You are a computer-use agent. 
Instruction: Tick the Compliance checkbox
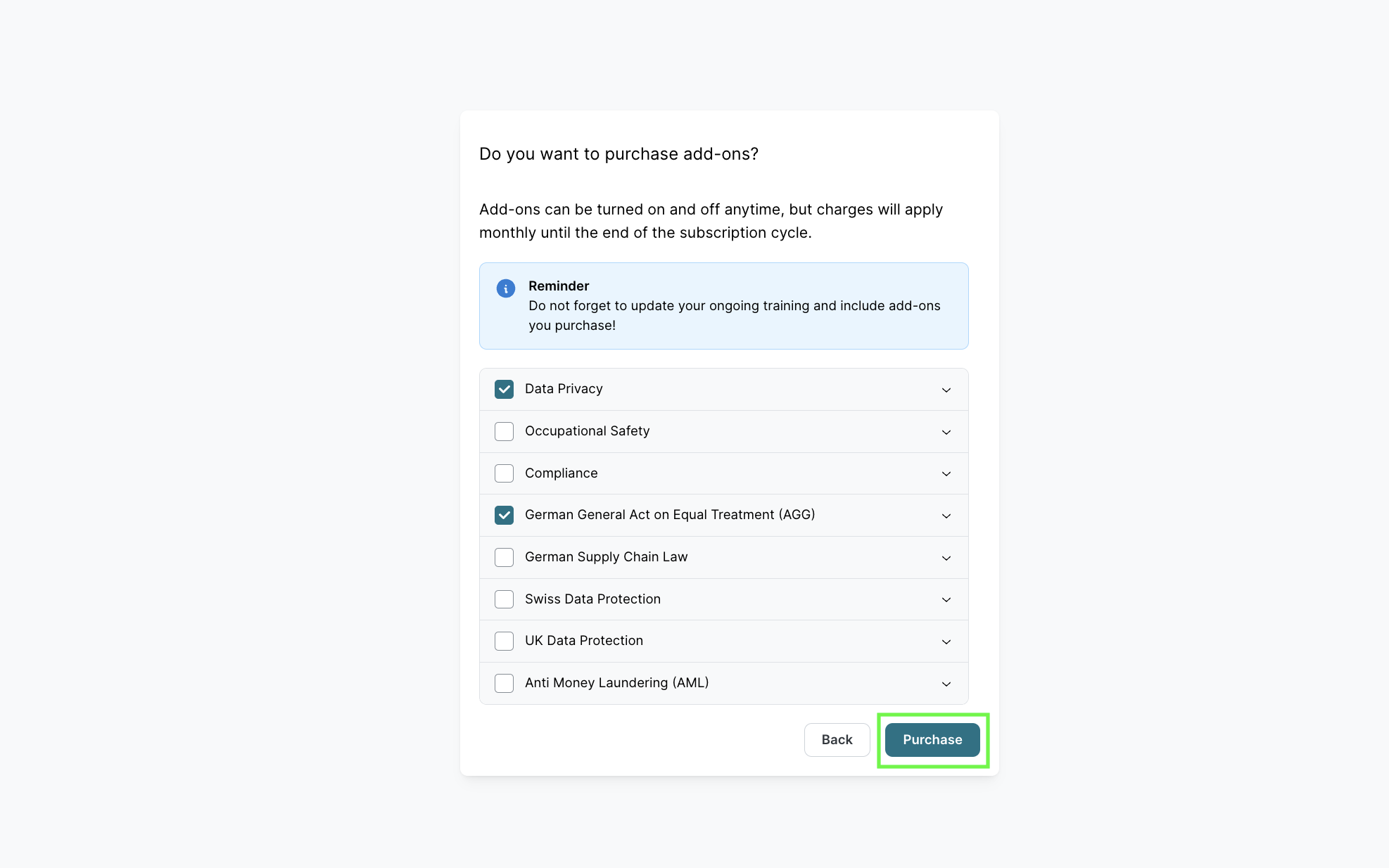click(x=504, y=473)
